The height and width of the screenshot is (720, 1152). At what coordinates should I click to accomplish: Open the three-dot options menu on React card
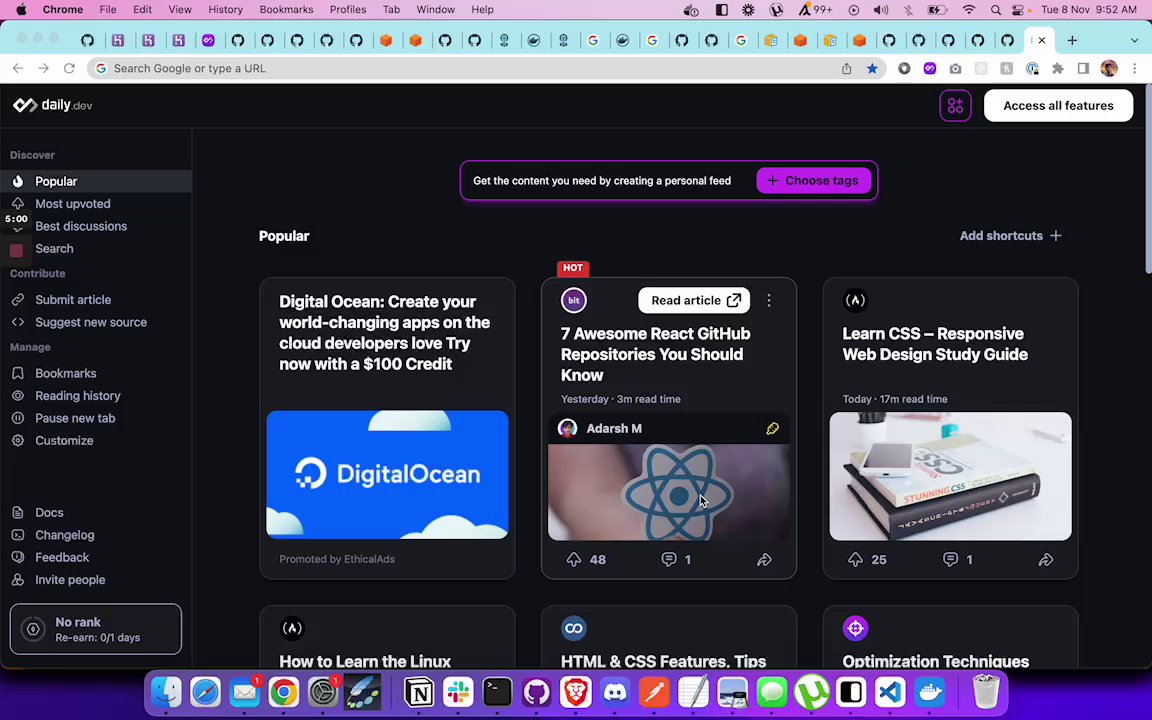(x=768, y=300)
